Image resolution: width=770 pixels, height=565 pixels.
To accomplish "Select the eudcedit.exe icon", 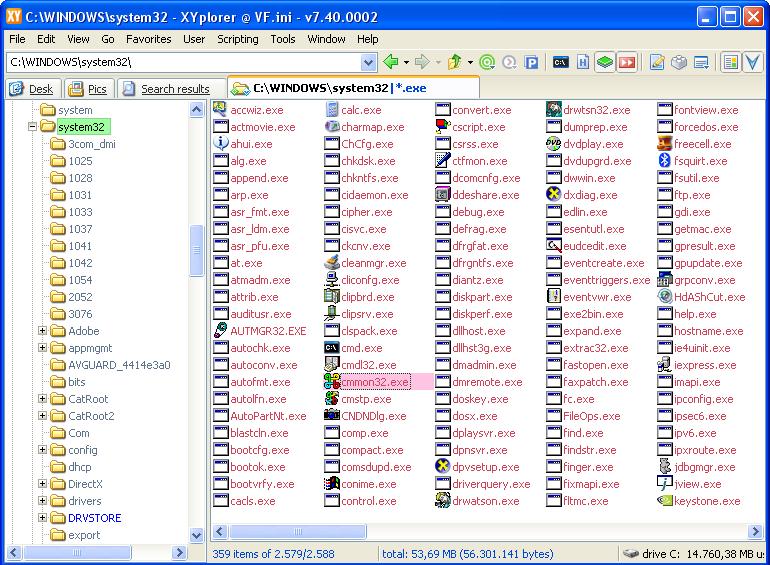I will [x=554, y=245].
